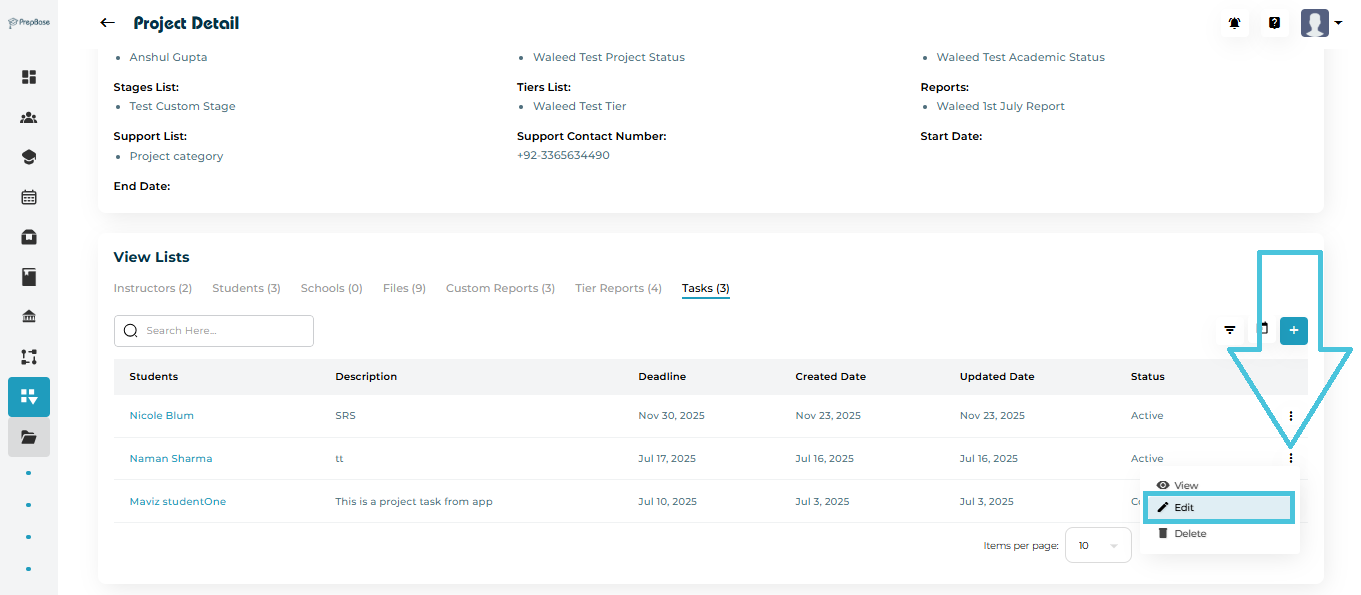This screenshot has height=595, width=1361.
Task: Open the notifications bell
Action: (x=1235, y=23)
